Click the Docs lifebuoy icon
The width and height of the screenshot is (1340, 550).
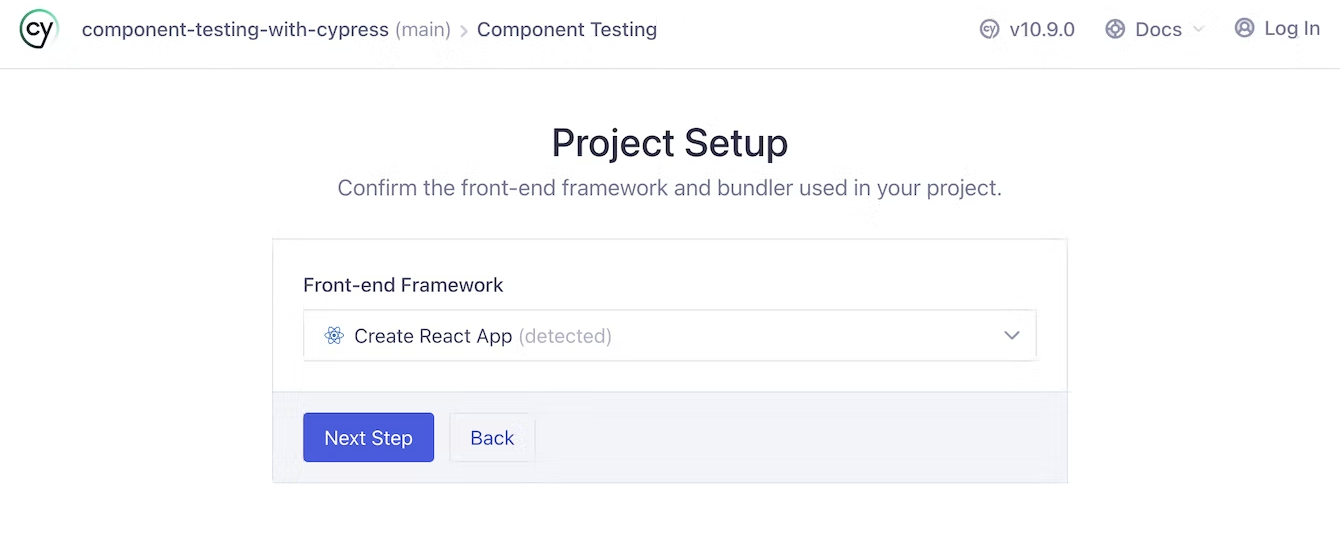click(1115, 29)
